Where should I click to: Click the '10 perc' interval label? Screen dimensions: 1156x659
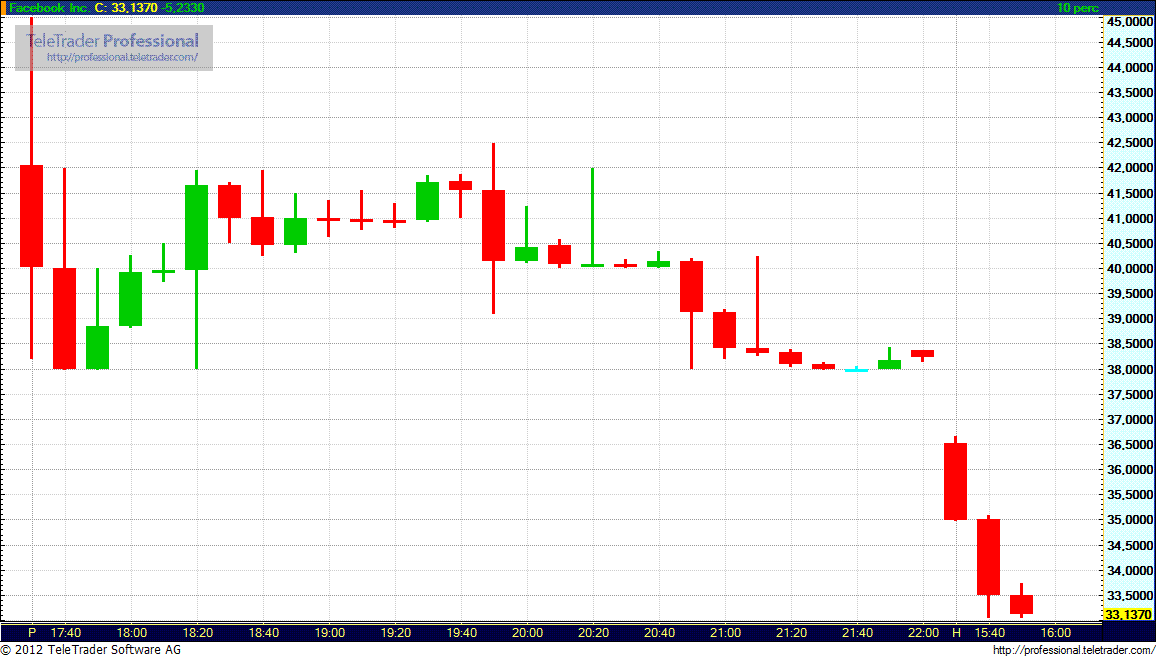tap(1077, 8)
